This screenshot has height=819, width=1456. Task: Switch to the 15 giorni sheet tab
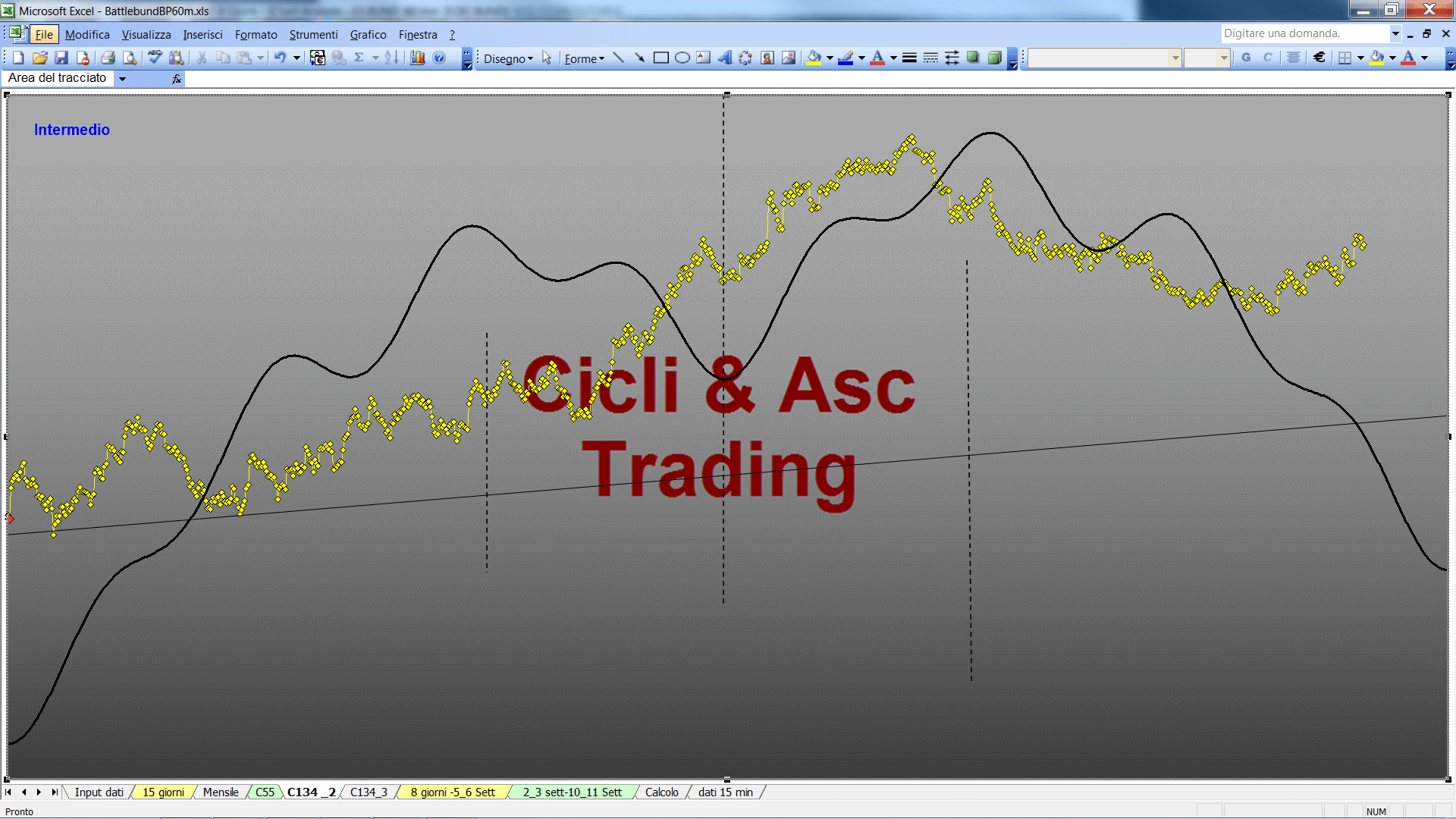(163, 792)
